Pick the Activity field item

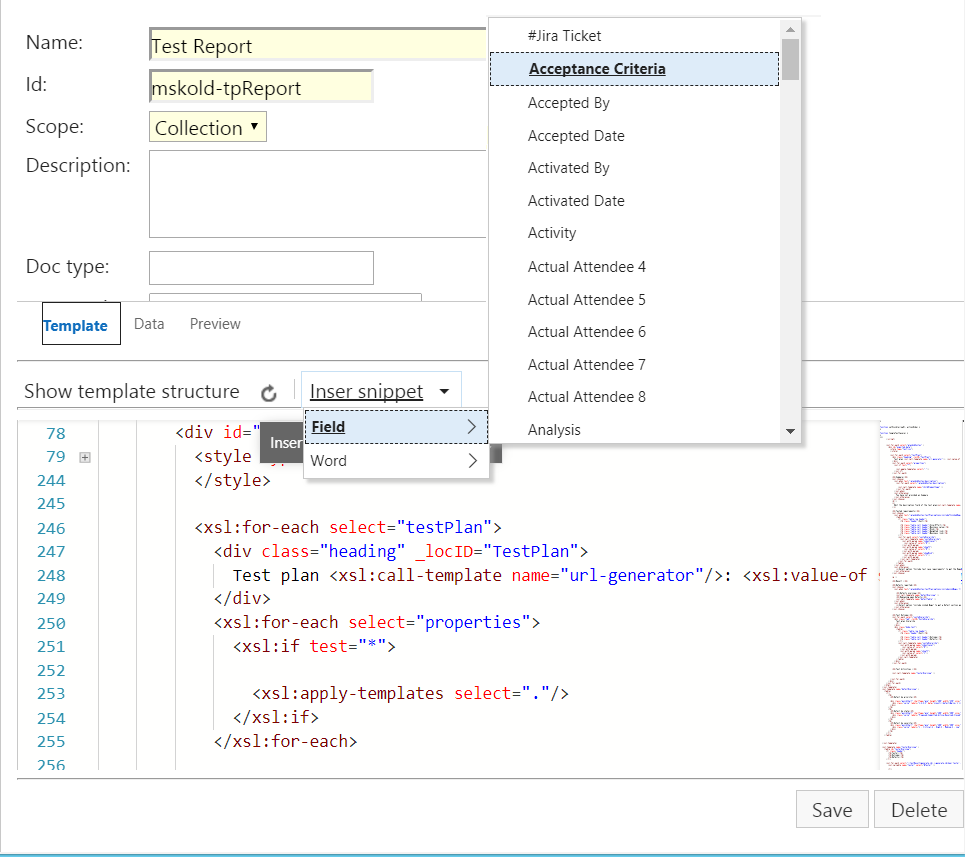552,233
